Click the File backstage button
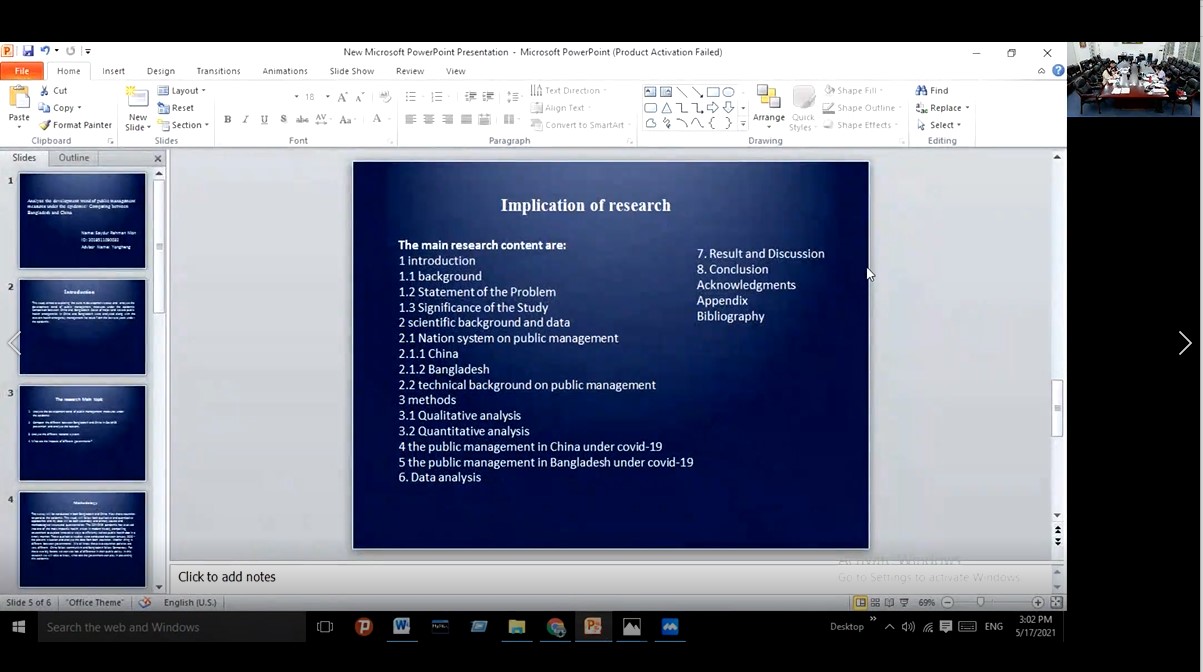The image size is (1203, 672). [x=21, y=71]
